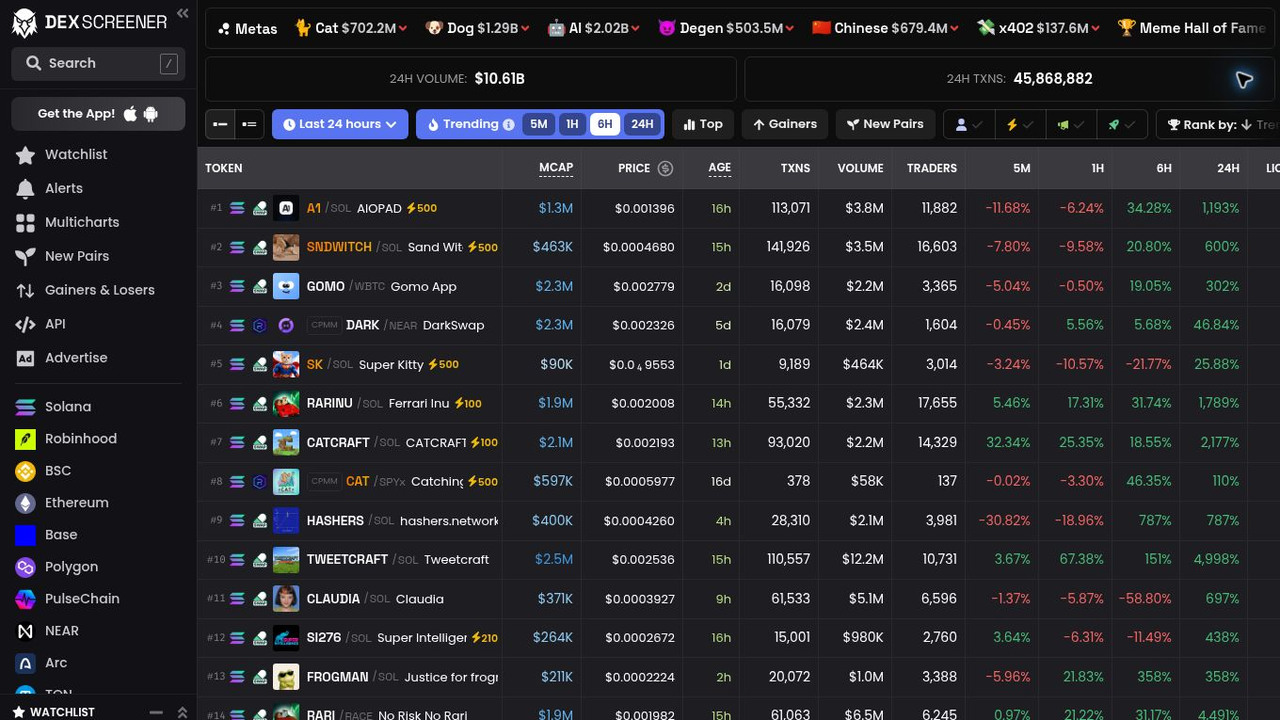Click the New Pairs filter button
Image resolution: width=1280 pixels, height=720 pixels.
coord(885,124)
